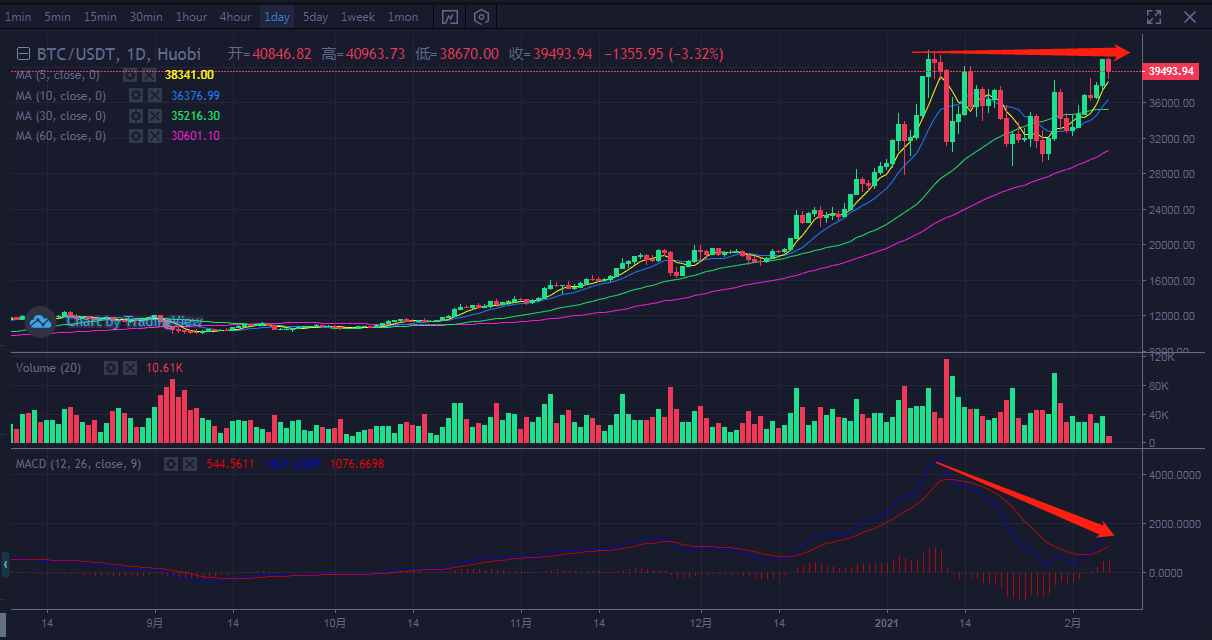Open settings for MA 5 indicator

click(x=130, y=75)
